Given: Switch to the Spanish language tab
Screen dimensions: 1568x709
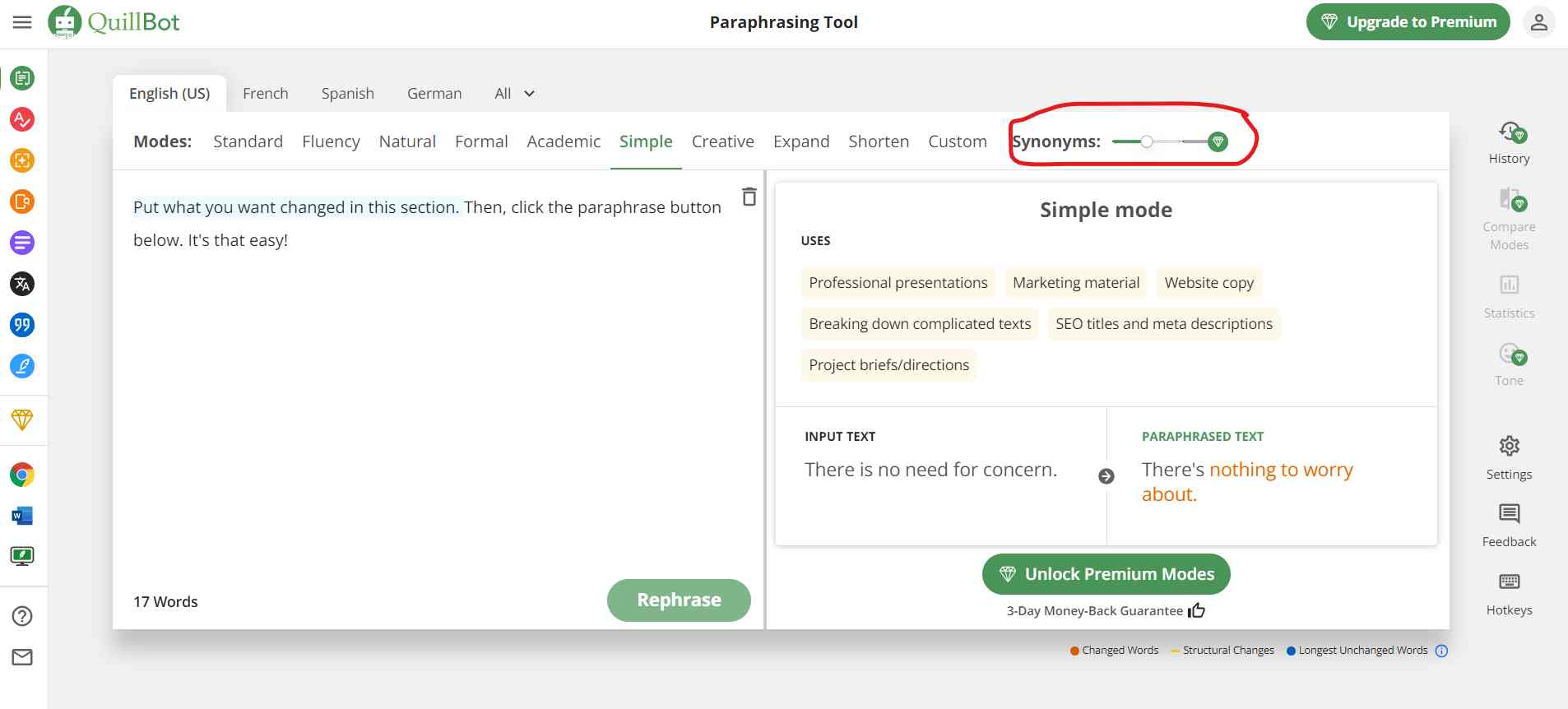Looking at the screenshot, I should tap(347, 94).
